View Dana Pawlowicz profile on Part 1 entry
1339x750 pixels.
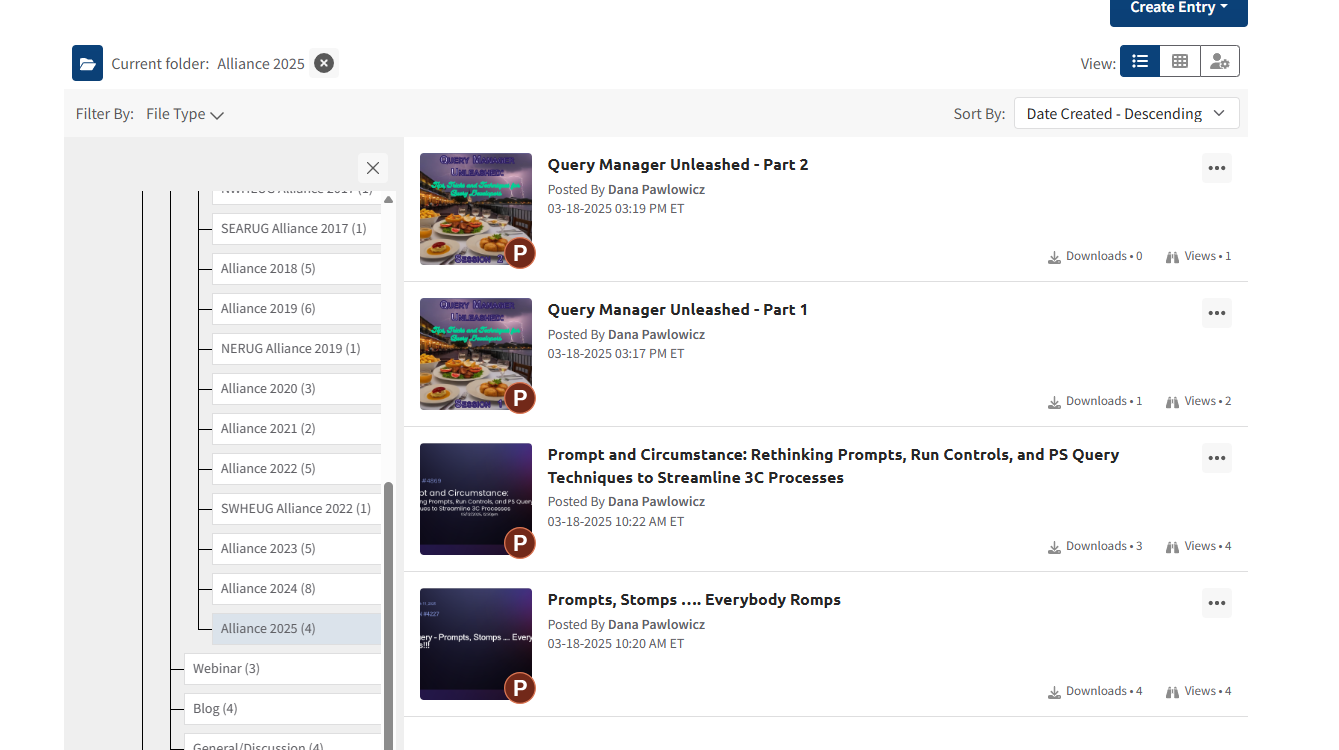pos(656,335)
